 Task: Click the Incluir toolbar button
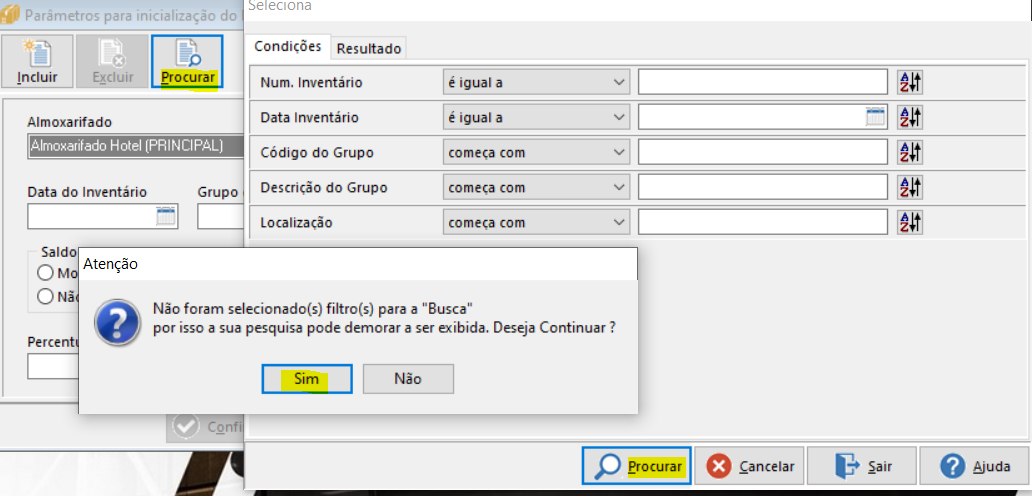(x=38, y=61)
